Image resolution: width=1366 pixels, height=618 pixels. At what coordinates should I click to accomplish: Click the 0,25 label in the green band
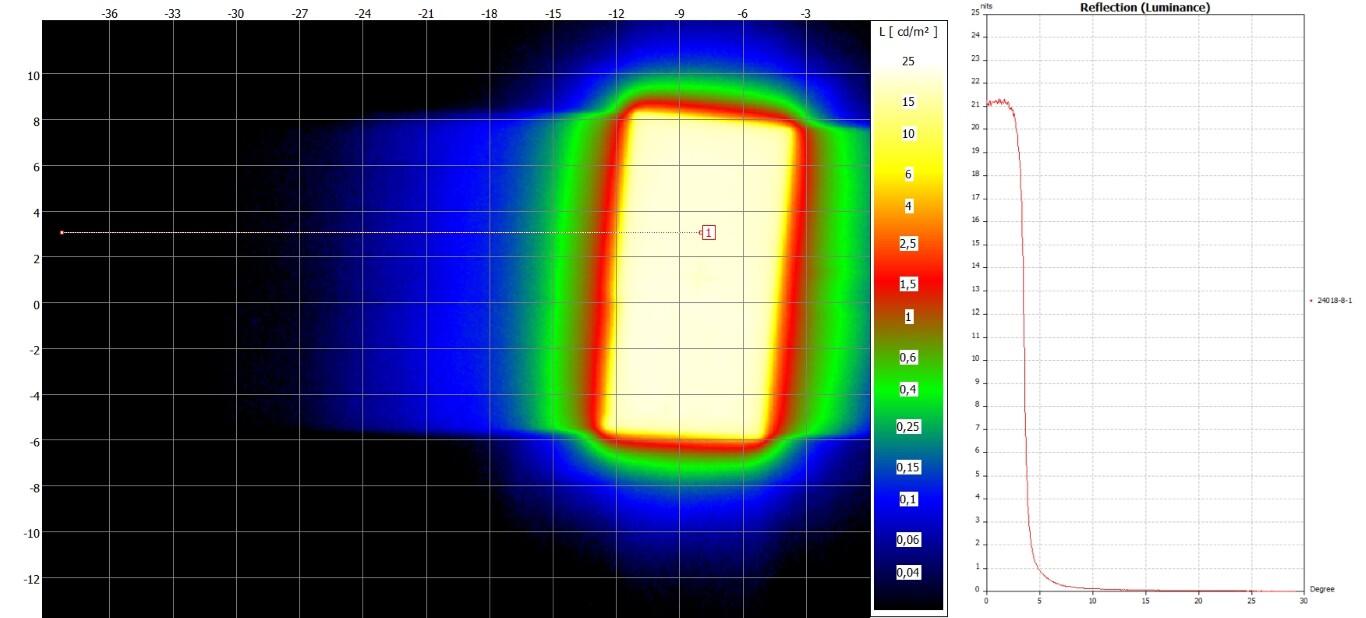[x=908, y=427]
